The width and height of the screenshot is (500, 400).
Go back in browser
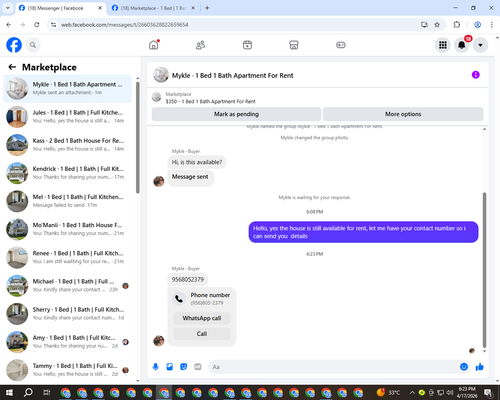9,25
